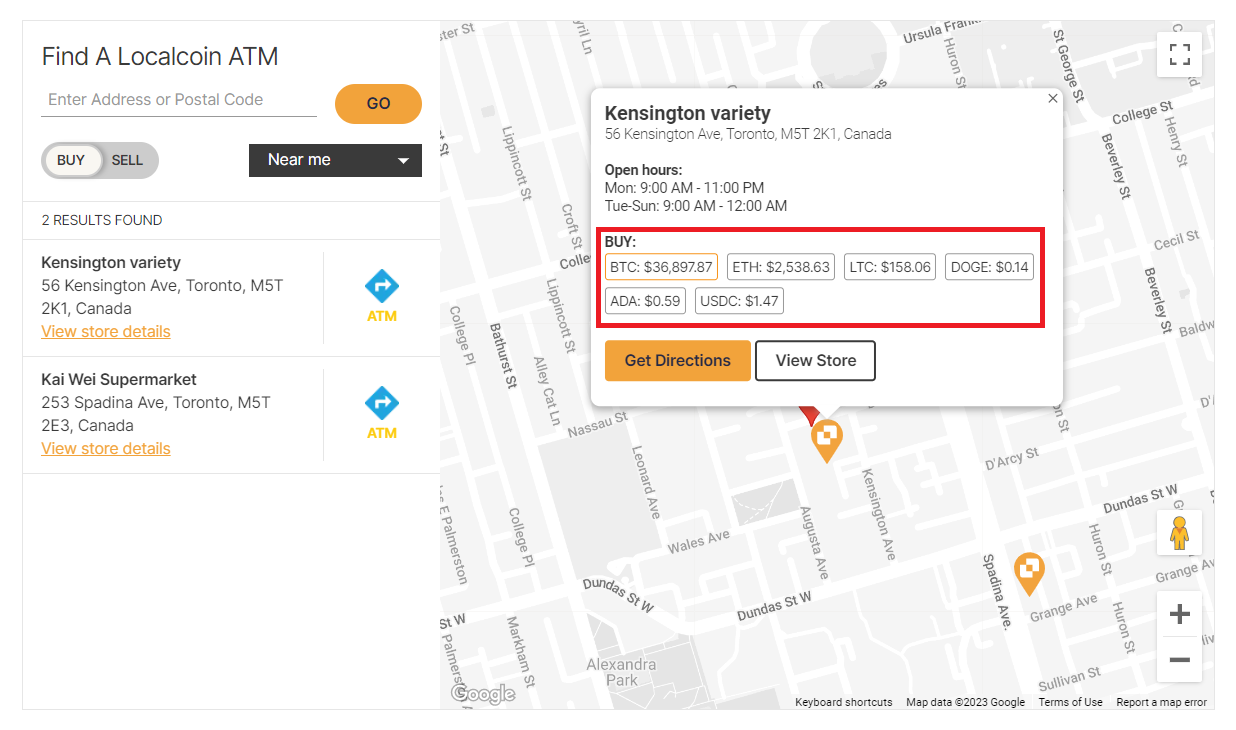Select Kai Wei Supermarket title in results list
This screenshot has width=1236, height=730.
[x=119, y=380]
